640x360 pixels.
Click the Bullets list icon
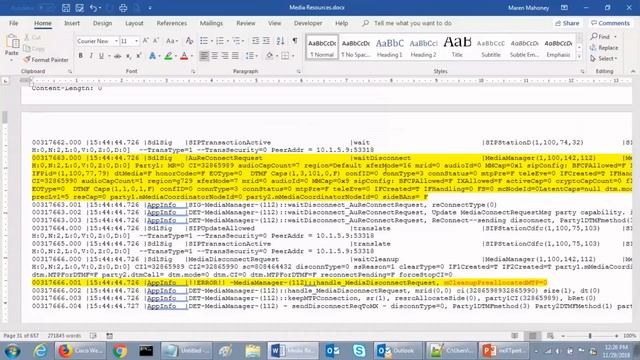[x=204, y=40]
